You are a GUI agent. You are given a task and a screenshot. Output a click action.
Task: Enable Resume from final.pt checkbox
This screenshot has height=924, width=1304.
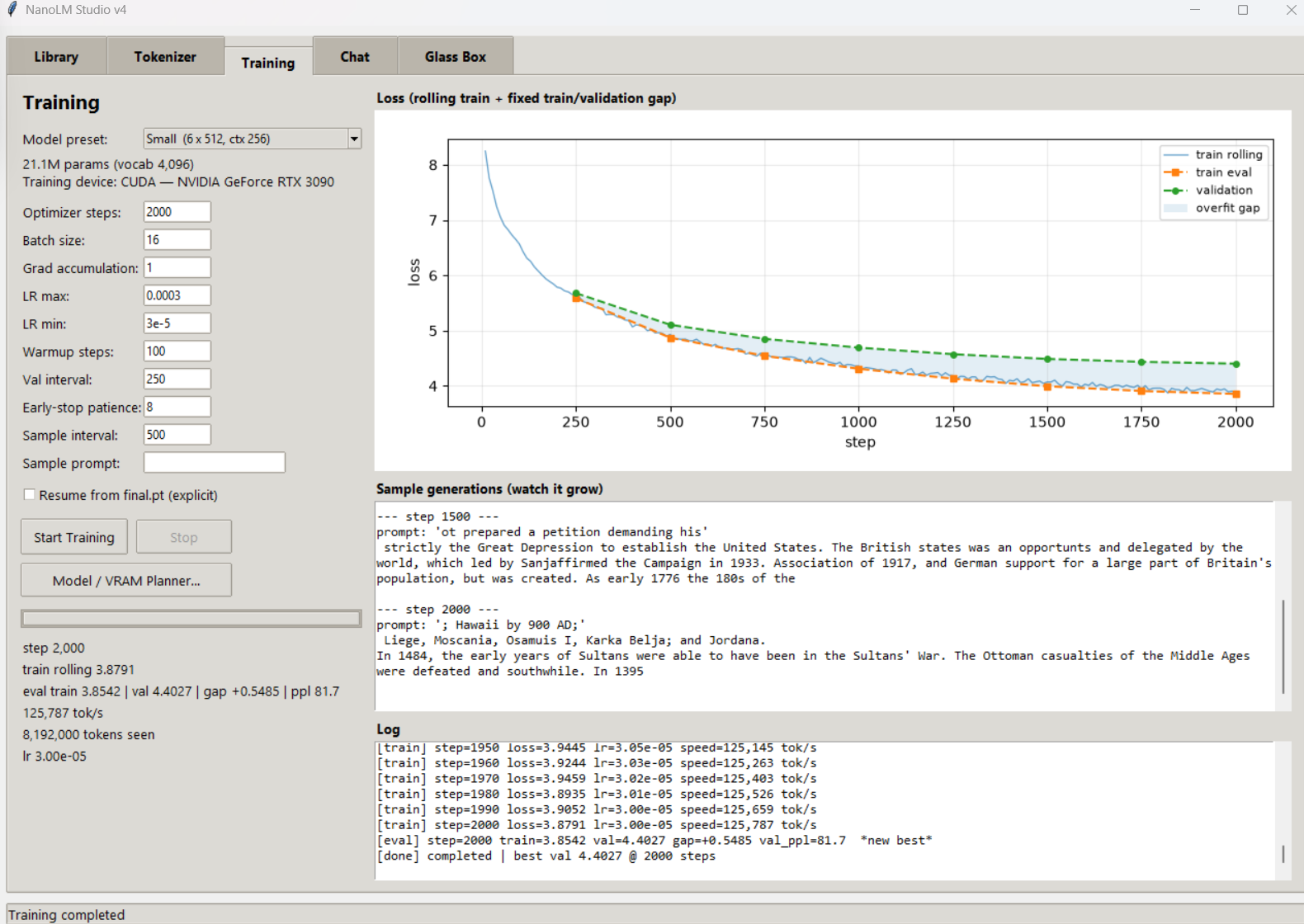coord(30,495)
